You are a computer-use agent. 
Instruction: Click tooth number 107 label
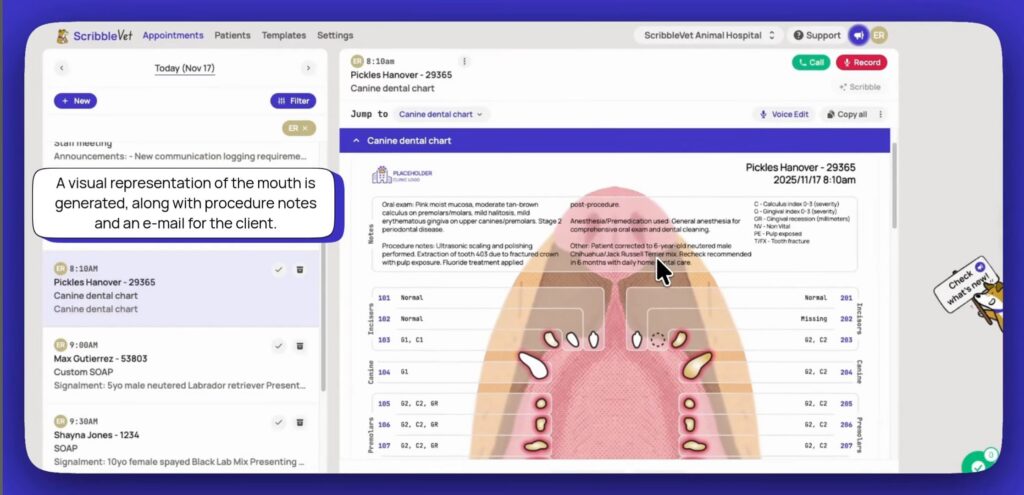click(384, 445)
